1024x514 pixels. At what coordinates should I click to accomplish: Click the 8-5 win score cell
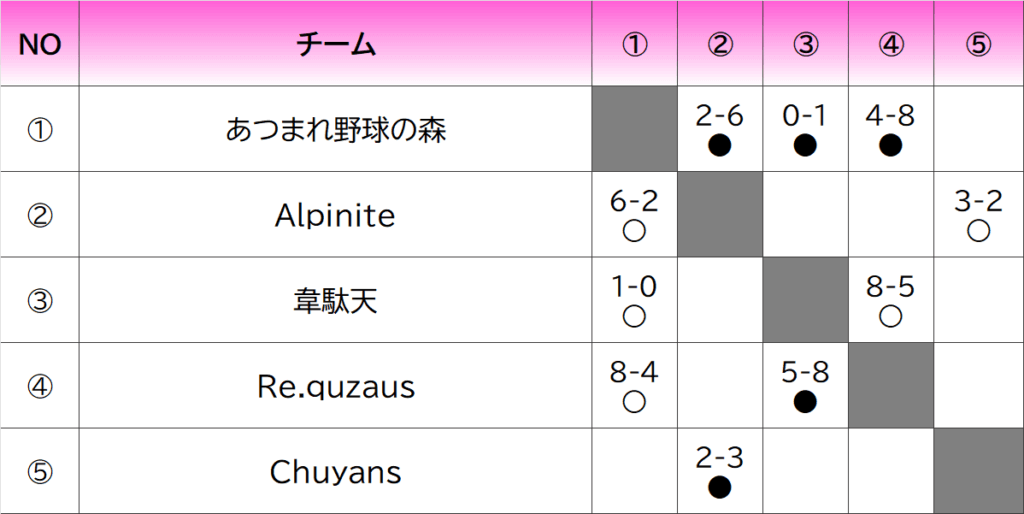tap(890, 300)
